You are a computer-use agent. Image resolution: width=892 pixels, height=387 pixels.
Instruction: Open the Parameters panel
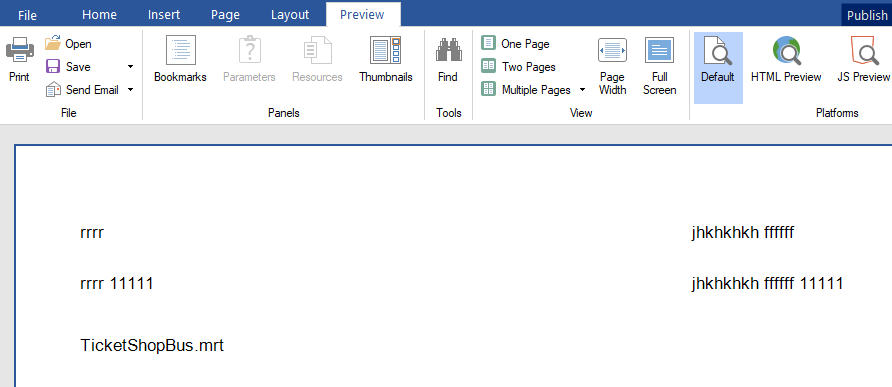pos(249,59)
